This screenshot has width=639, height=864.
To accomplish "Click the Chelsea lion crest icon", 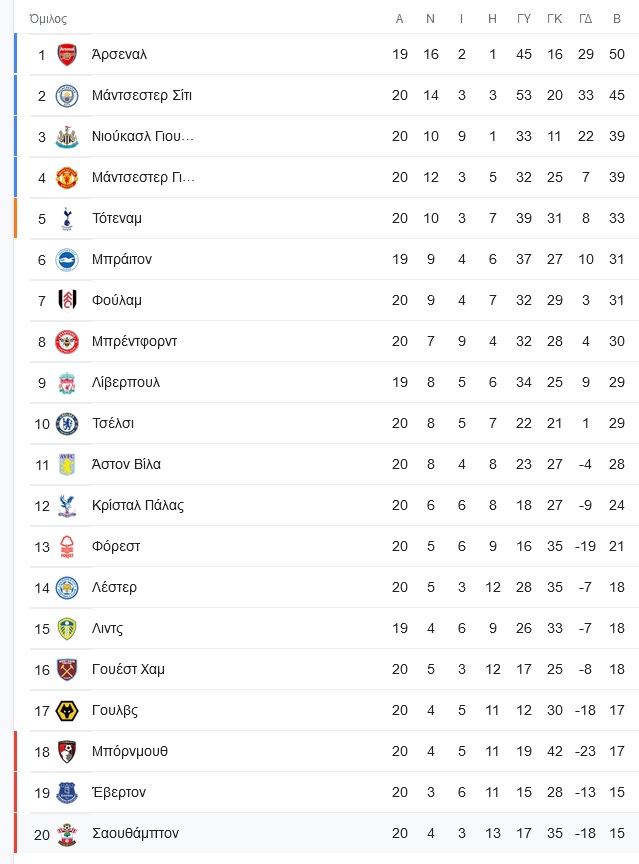I will [67, 424].
